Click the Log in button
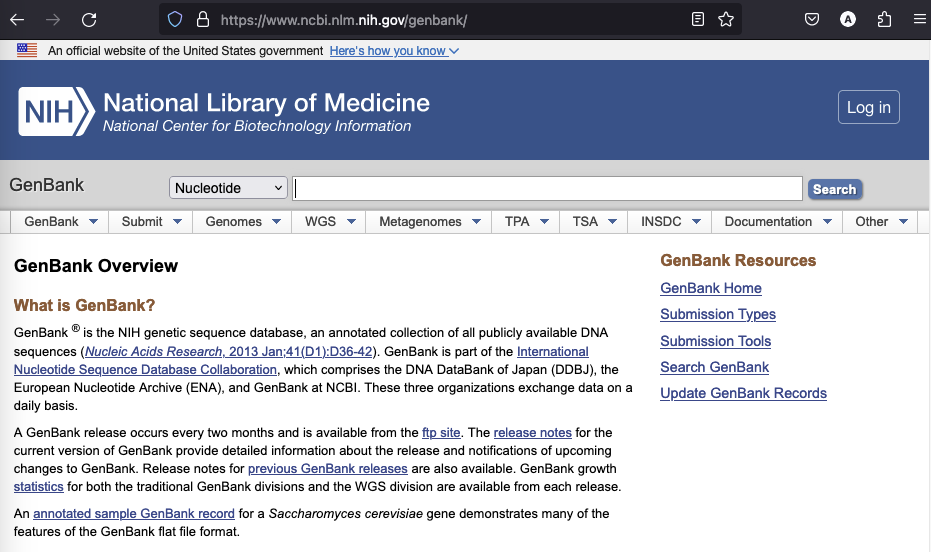Image resolution: width=931 pixels, height=552 pixels. pos(869,107)
